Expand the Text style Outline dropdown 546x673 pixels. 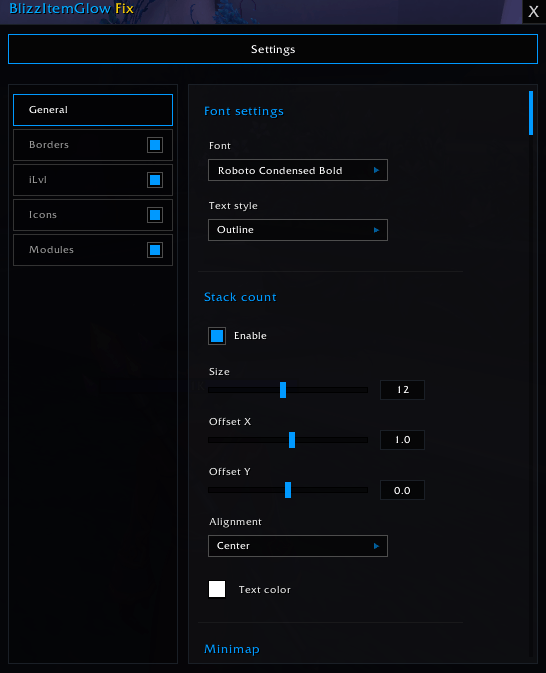tap(298, 230)
